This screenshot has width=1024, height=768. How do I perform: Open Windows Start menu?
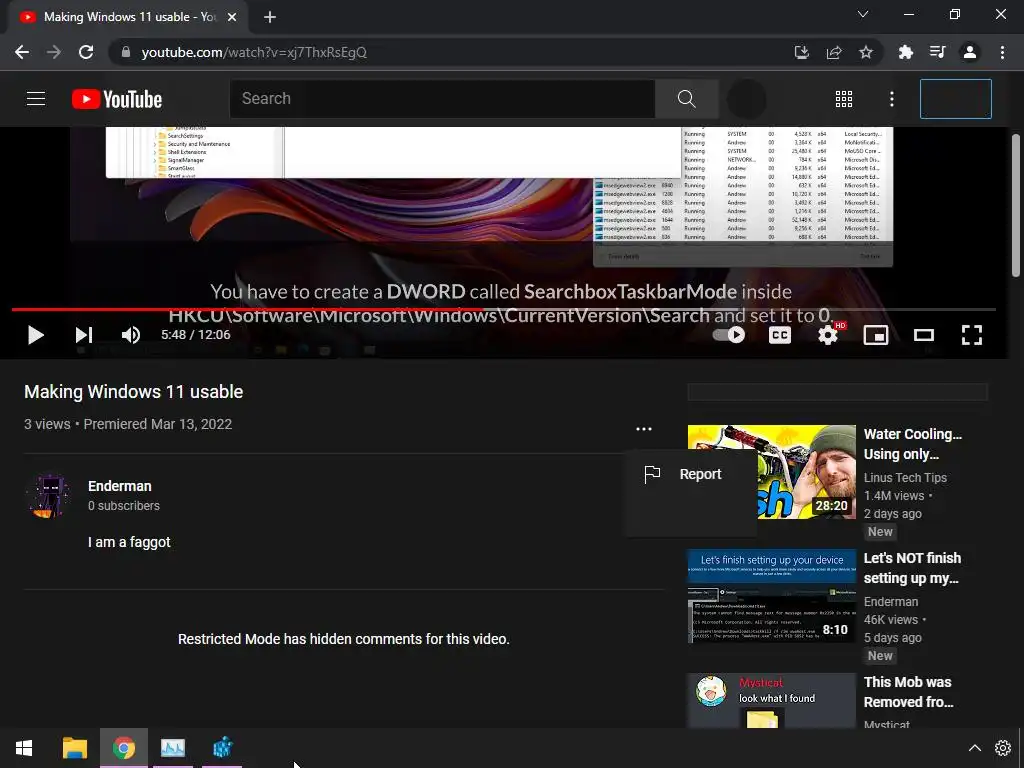pyautogui.click(x=24, y=748)
